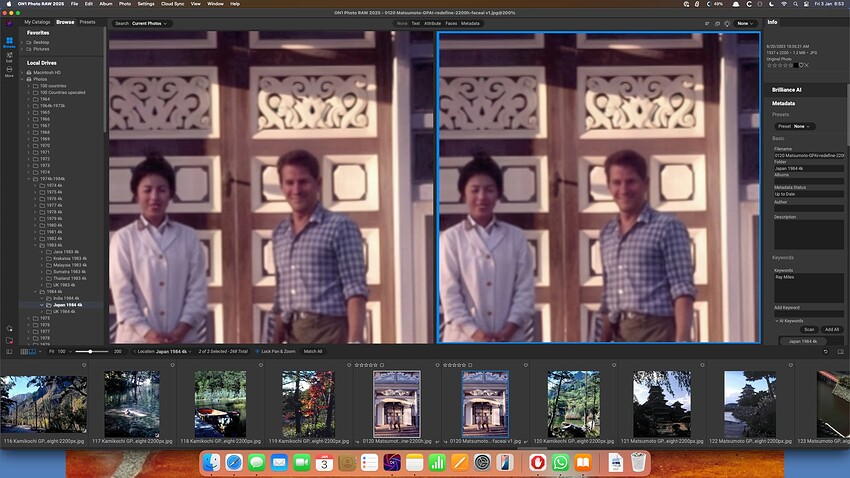Select the Attribute filter tab
The image size is (850, 478).
(x=432, y=23)
